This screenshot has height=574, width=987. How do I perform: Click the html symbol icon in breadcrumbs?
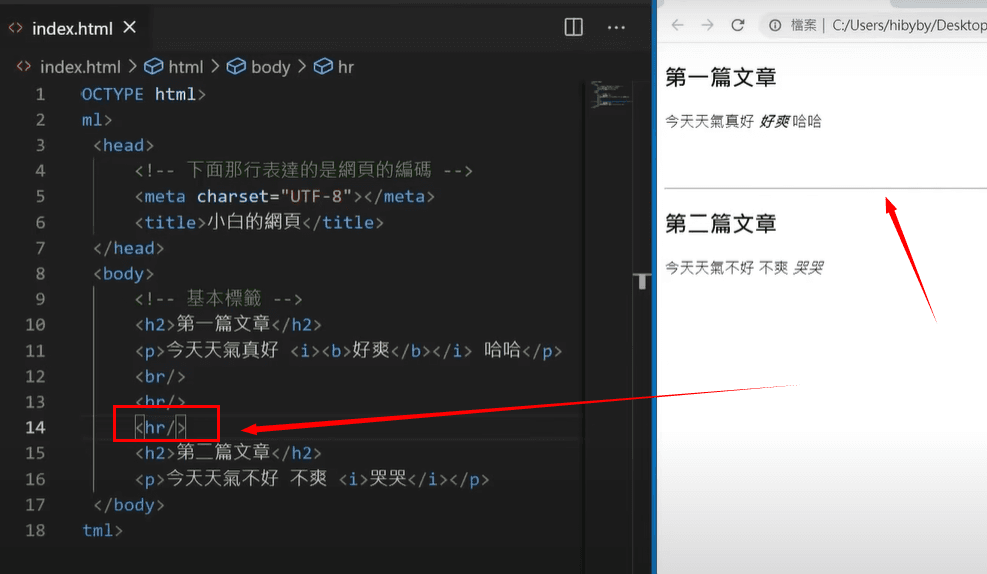(x=154, y=67)
